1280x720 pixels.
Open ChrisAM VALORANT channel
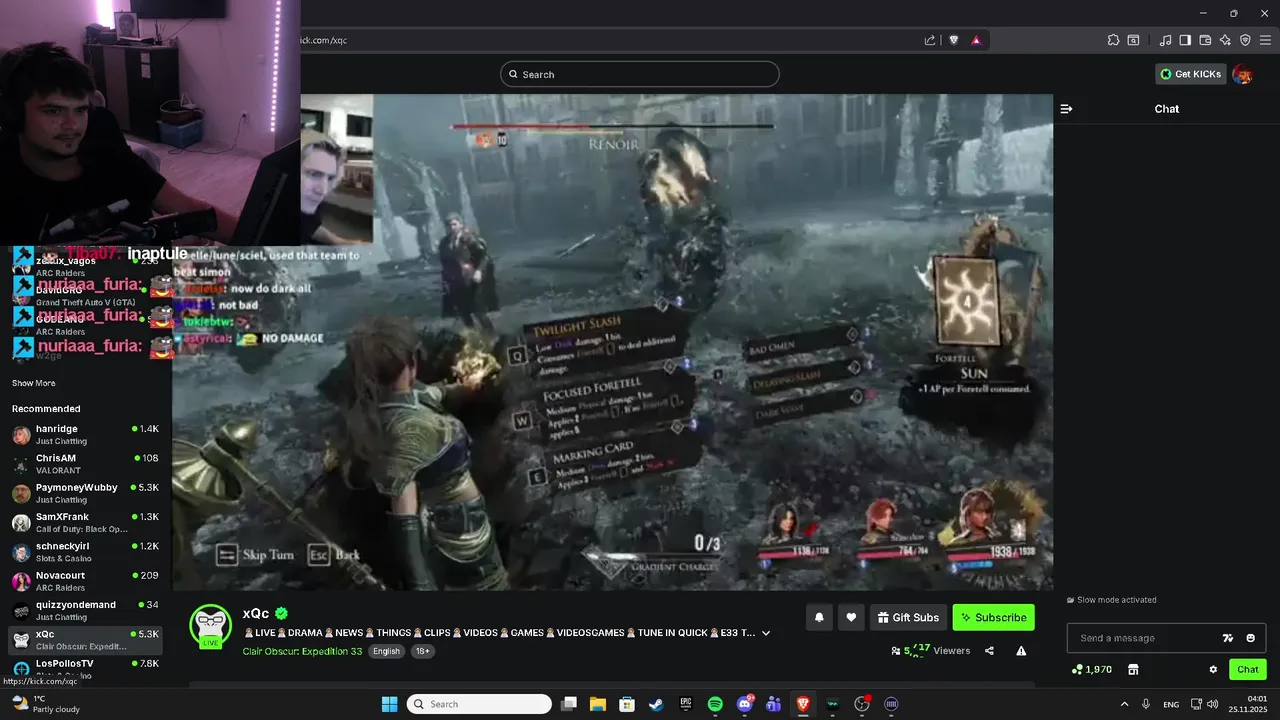pos(86,464)
